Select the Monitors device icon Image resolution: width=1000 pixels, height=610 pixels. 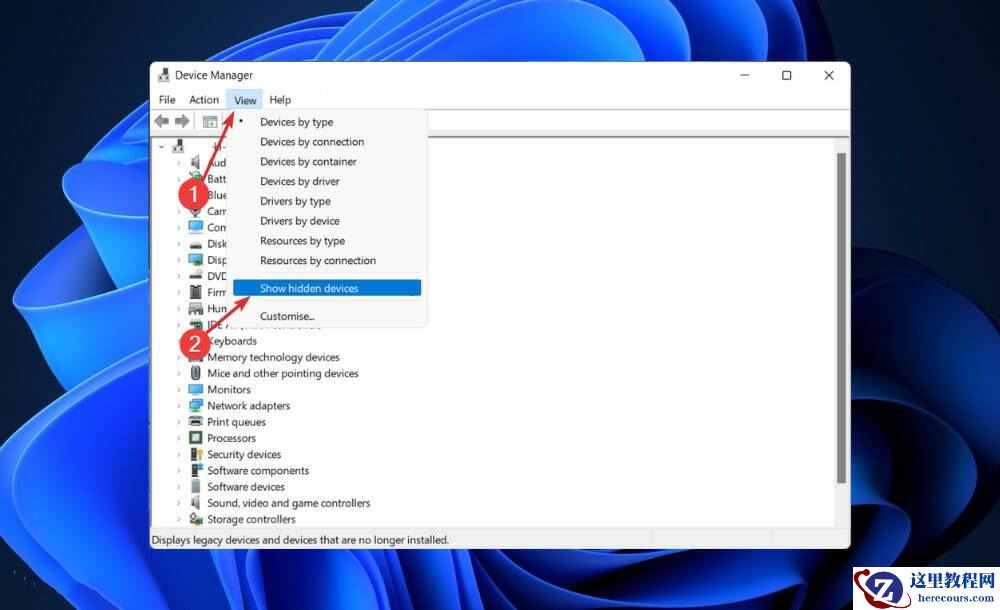[195, 389]
